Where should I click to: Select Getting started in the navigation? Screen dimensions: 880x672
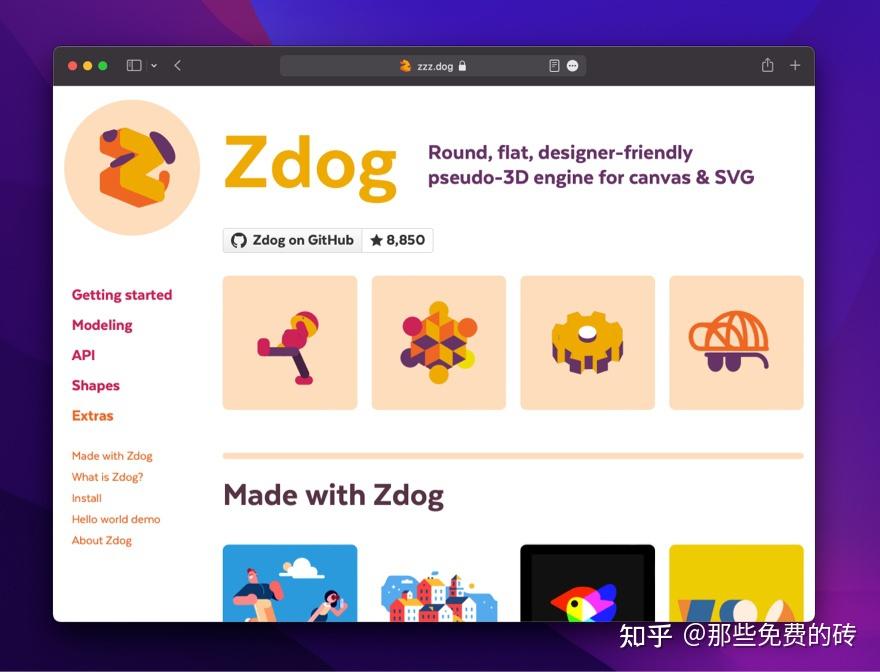[x=122, y=295]
